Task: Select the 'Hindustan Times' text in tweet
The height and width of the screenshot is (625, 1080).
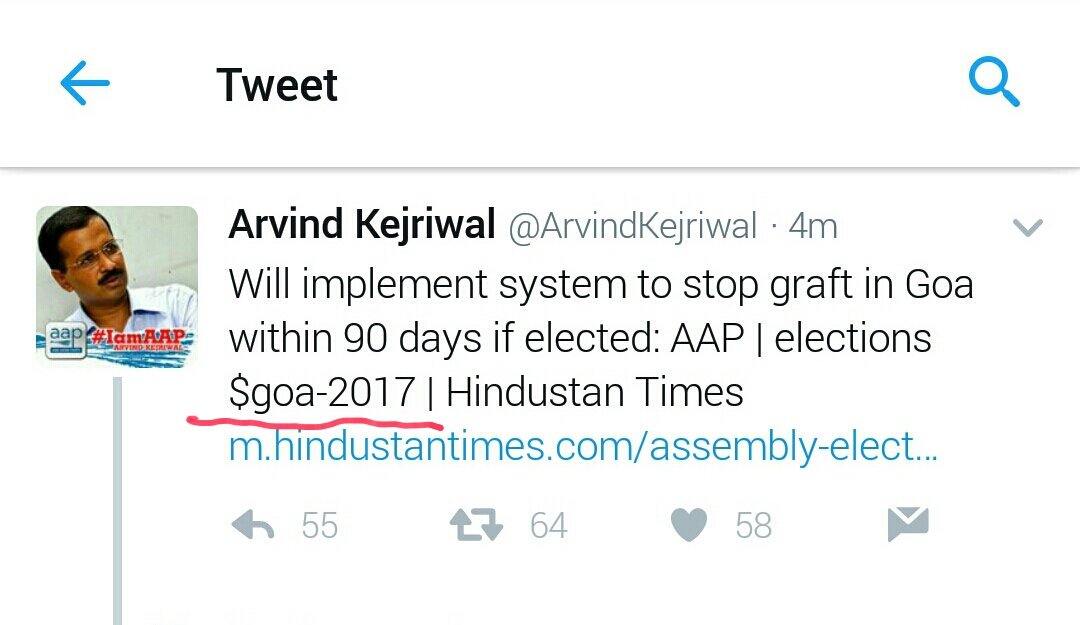Action: (x=594, y=392)
